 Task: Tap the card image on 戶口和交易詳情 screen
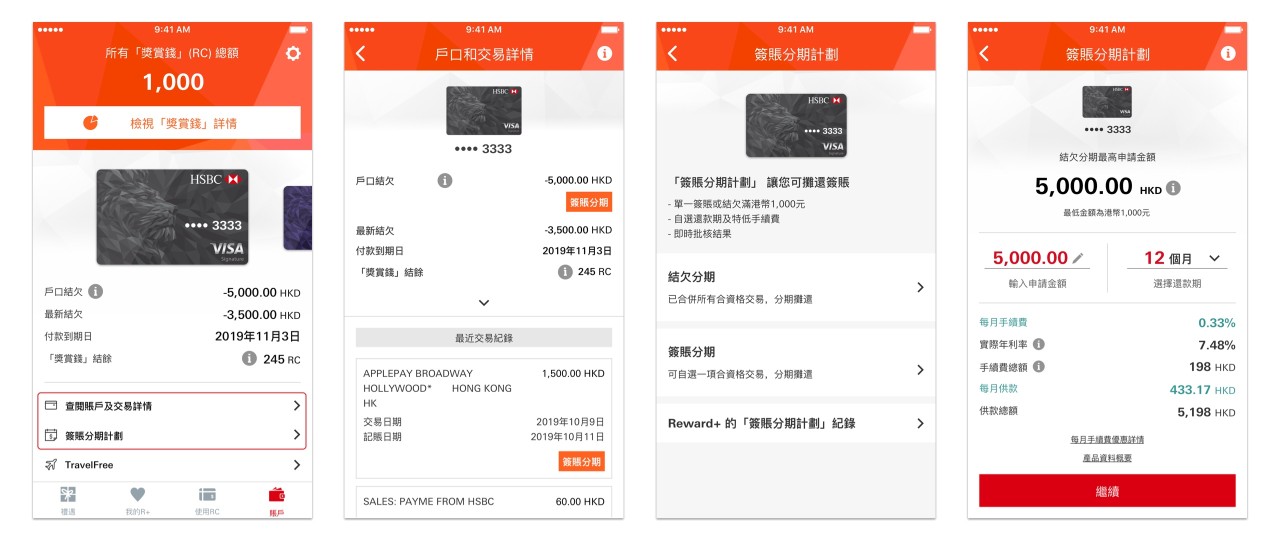click(x=484, y=110)
